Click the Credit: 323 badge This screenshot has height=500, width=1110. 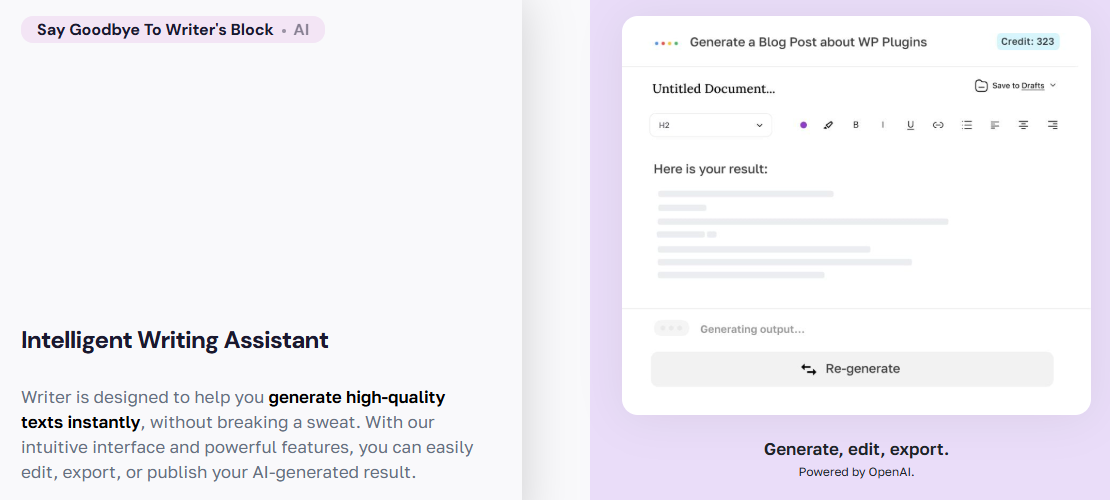click(1027, 42)
